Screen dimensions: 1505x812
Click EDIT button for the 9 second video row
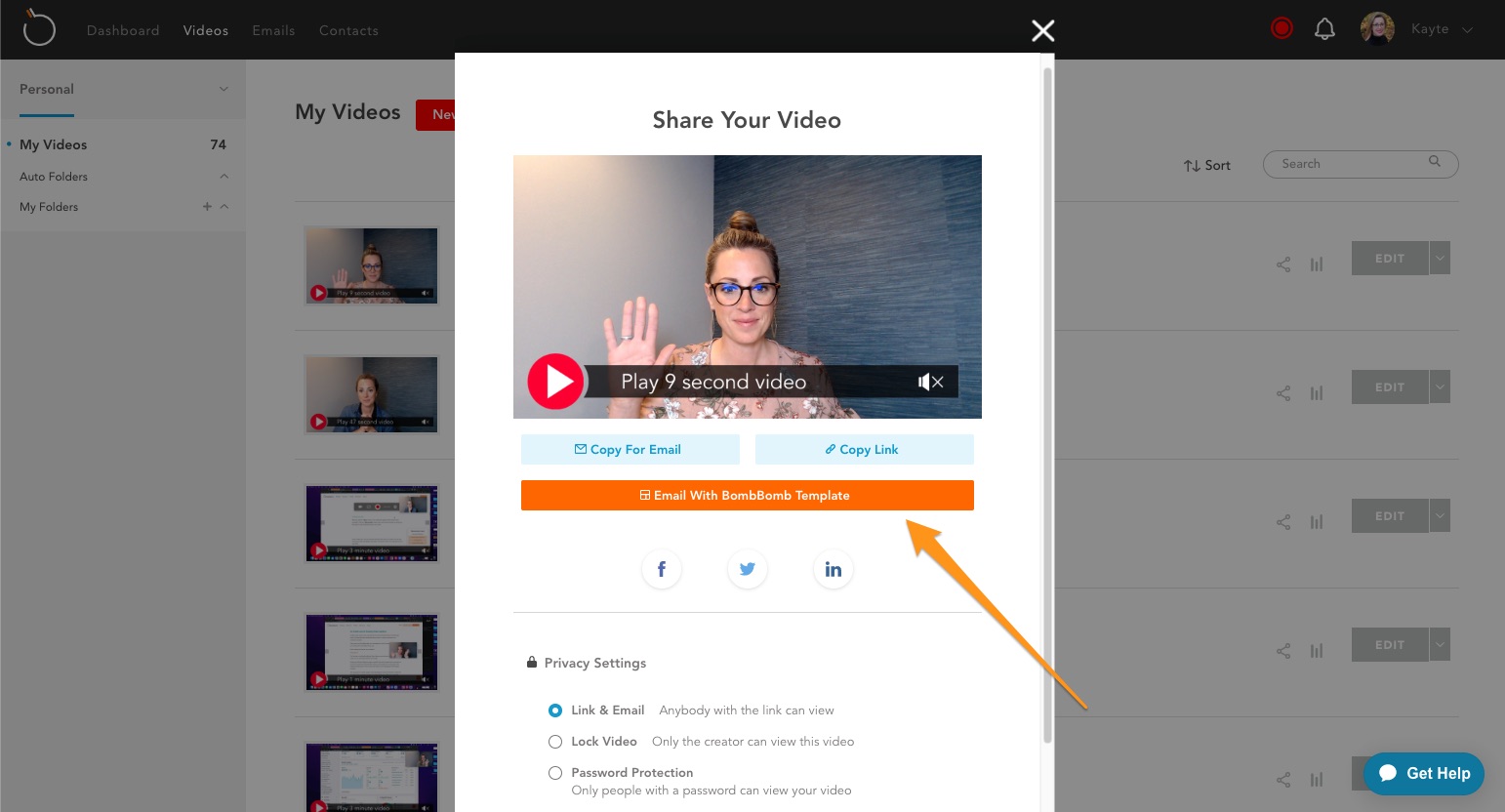(x=1390, y=259)
